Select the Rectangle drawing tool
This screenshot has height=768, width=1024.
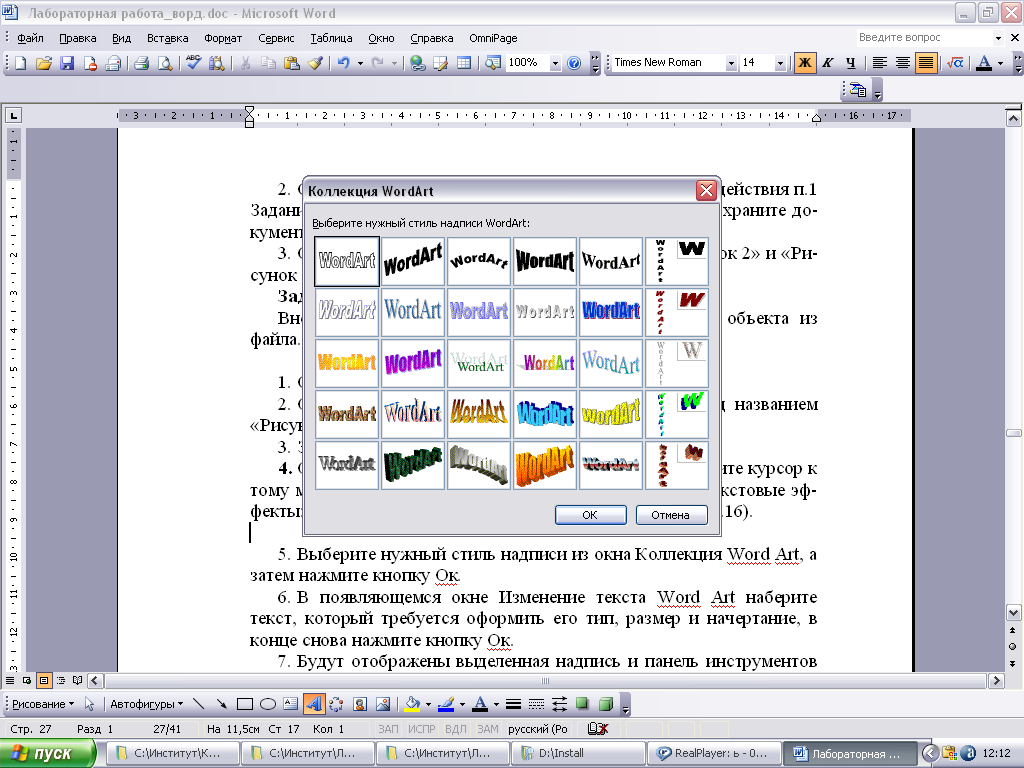245,704
